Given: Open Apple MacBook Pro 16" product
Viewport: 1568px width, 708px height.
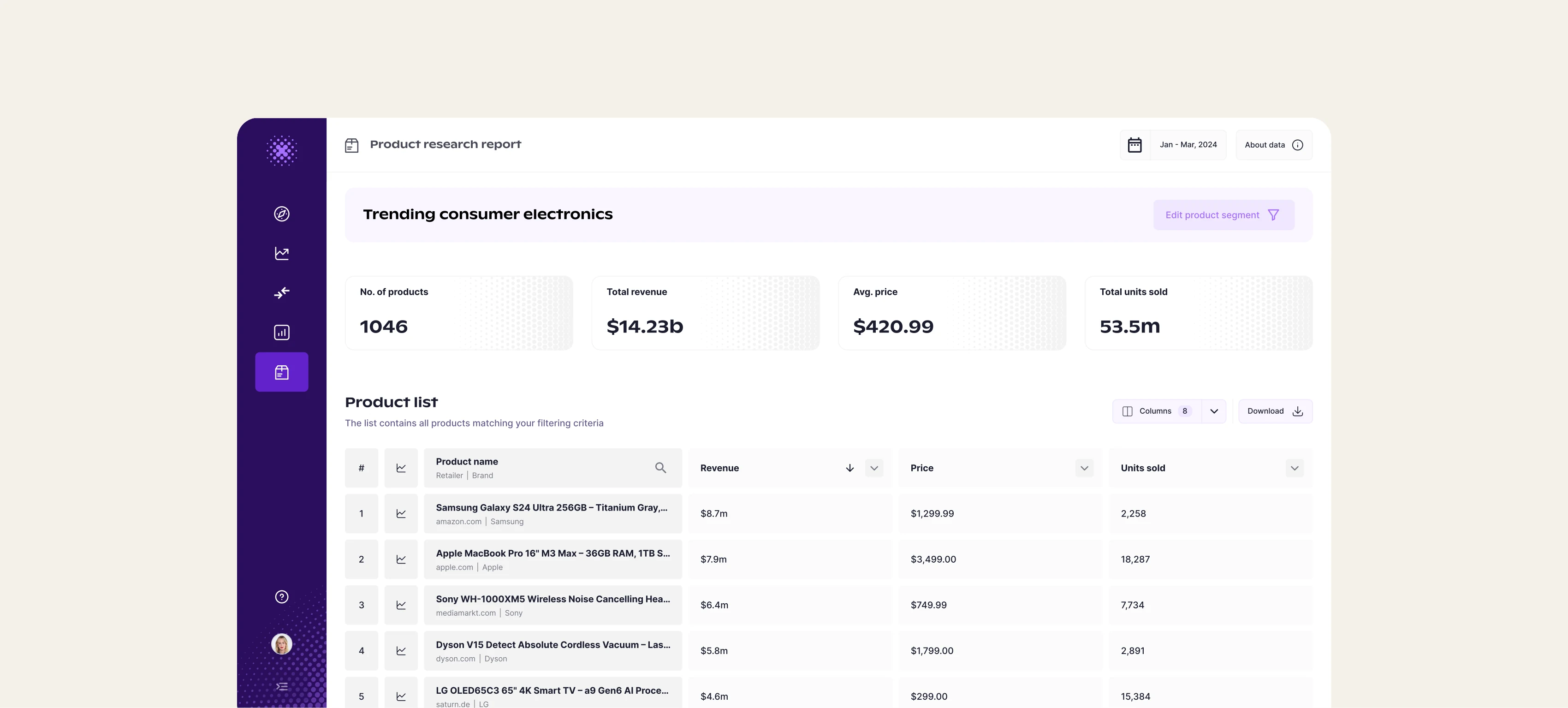Looking at the screenshot, I should (552, 559).
